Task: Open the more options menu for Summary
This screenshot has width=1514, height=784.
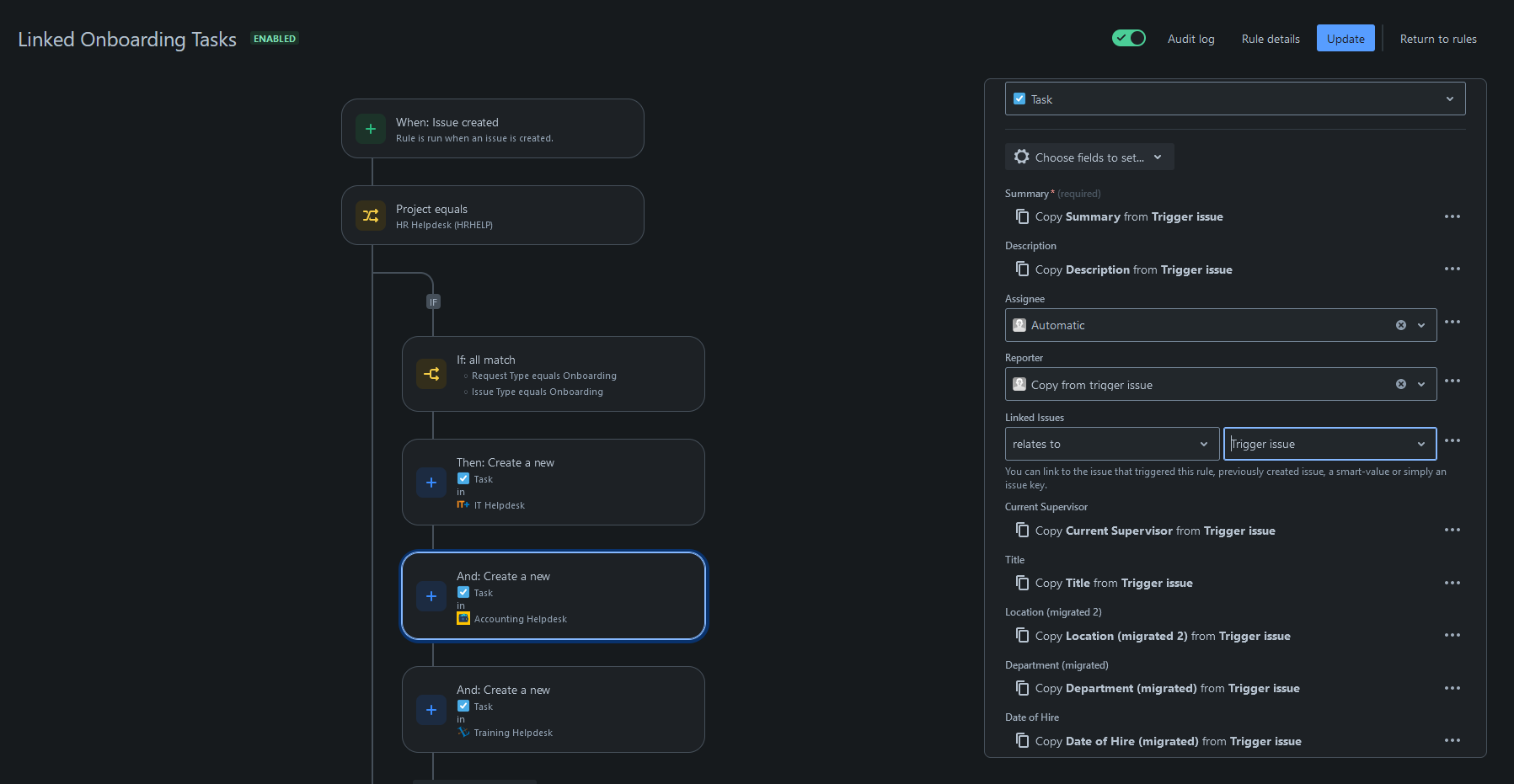Action: pyautogui.click(x=1452, y=216)
